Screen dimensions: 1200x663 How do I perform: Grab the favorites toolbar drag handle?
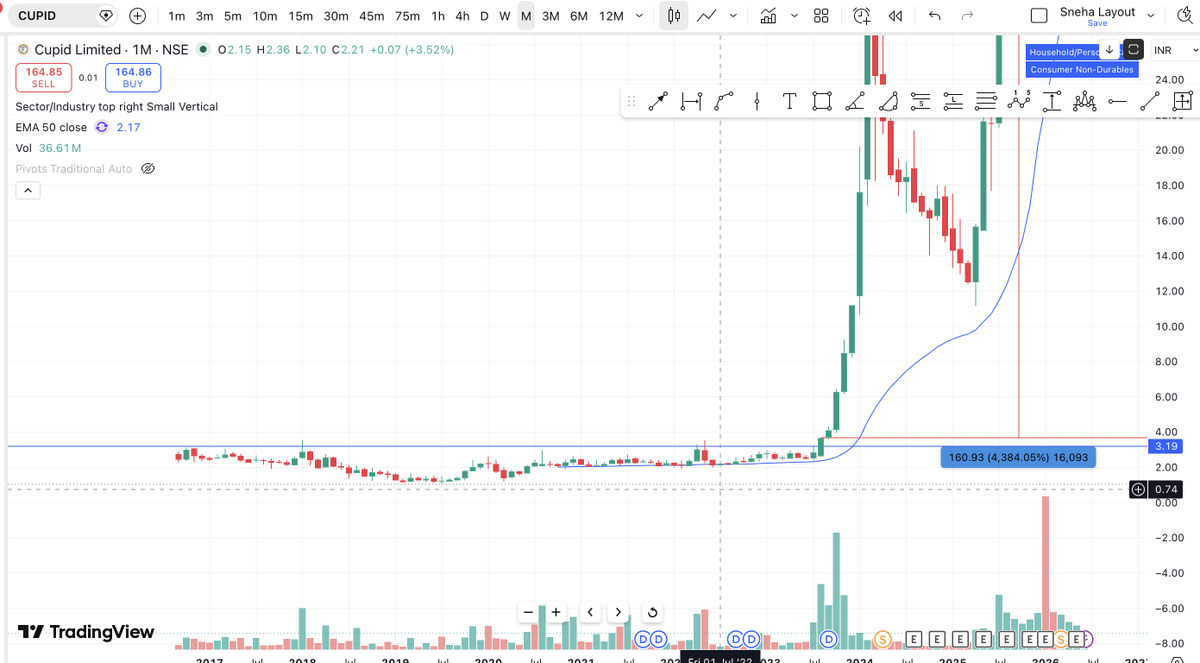(631, 101)
